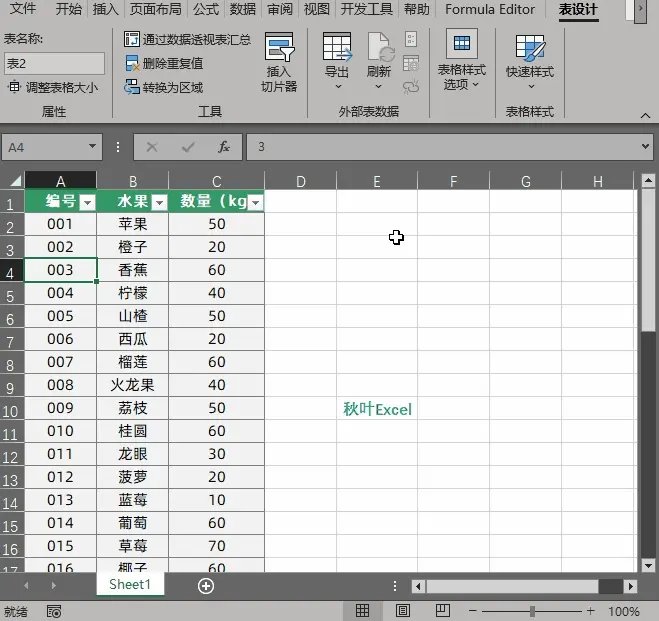Click cell containing 015
The width and height of the screenshot is (659, 621).
(x=61, y=546)
